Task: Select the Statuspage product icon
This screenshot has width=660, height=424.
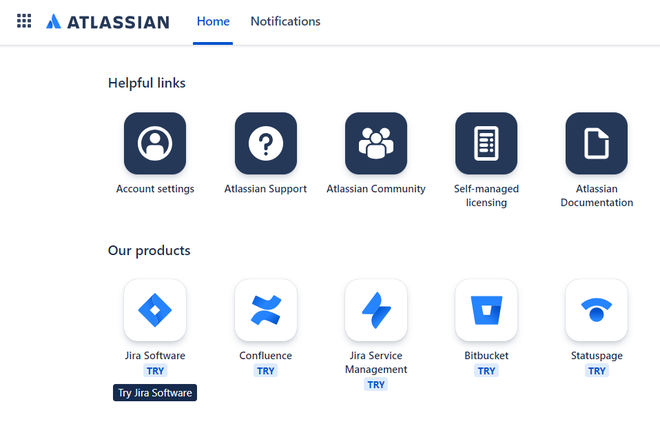Action: pos(596,310)
